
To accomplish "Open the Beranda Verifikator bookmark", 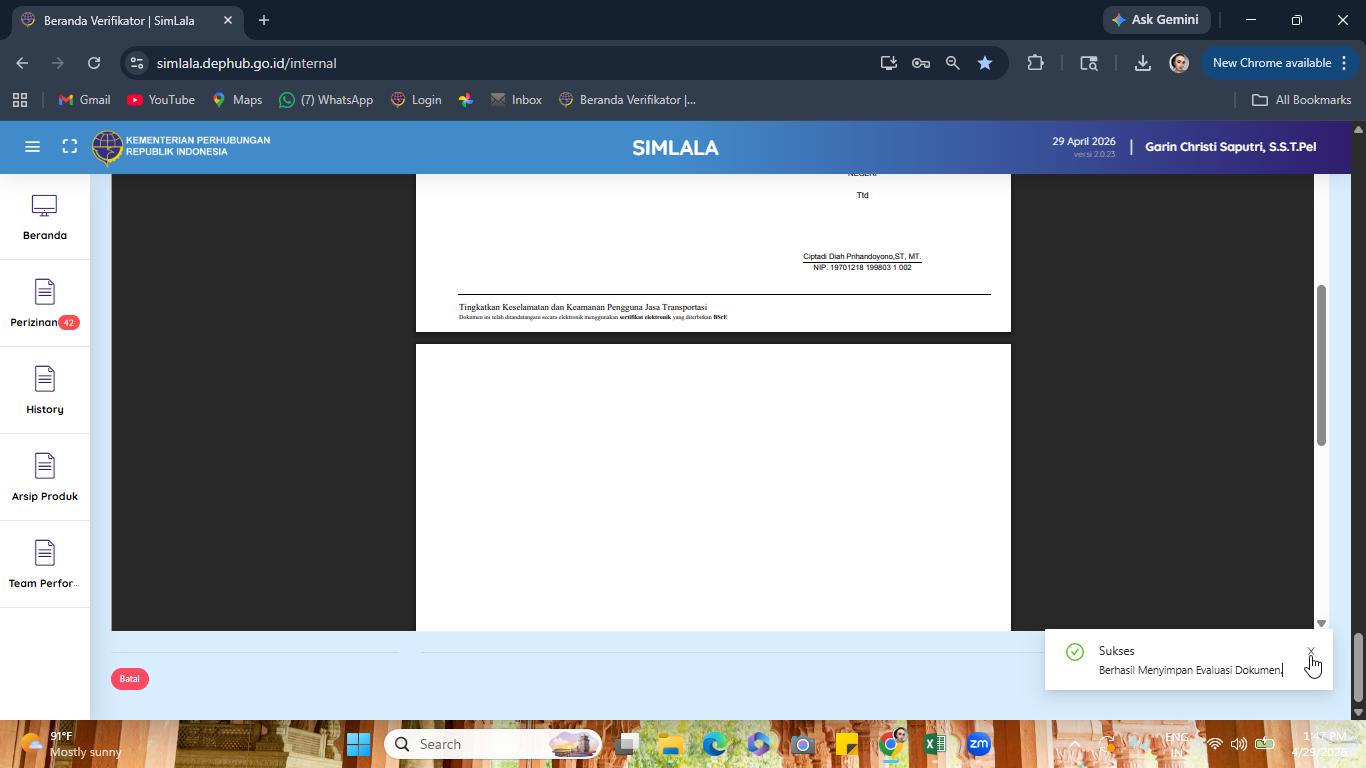I will pyautogui.click(x=627, y=100).
